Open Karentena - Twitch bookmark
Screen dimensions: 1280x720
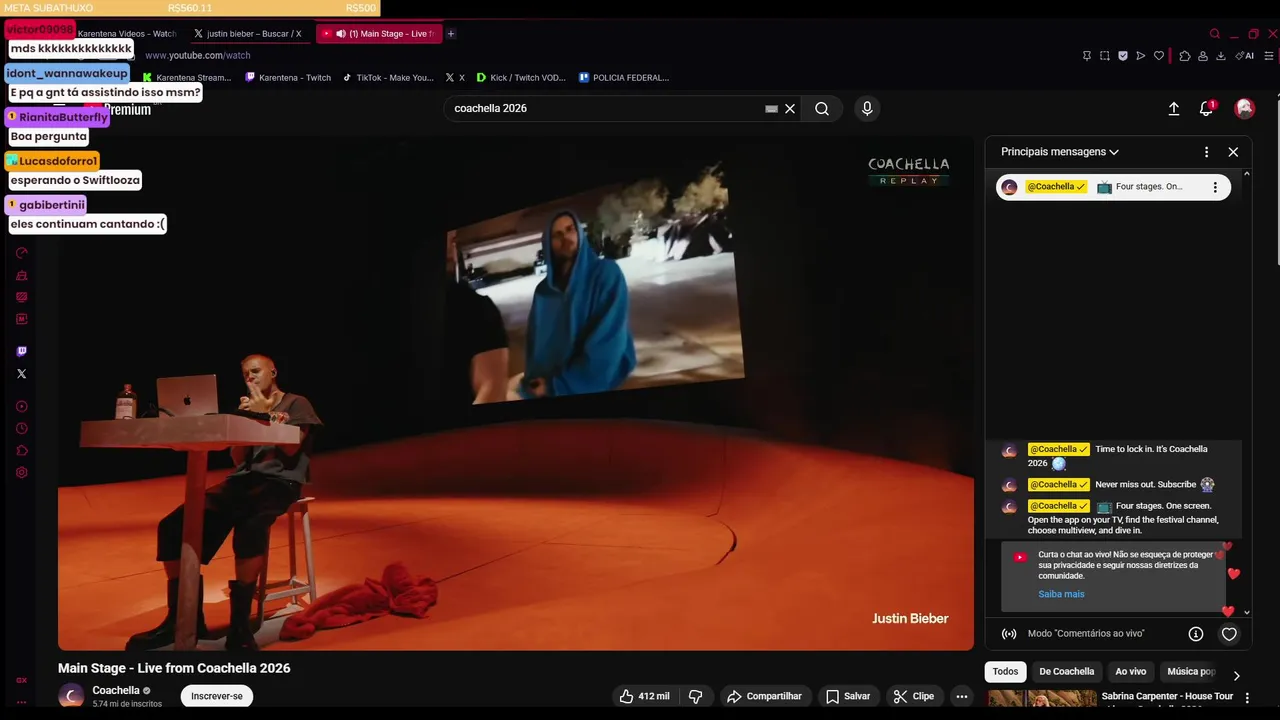(x=288, y=77)
